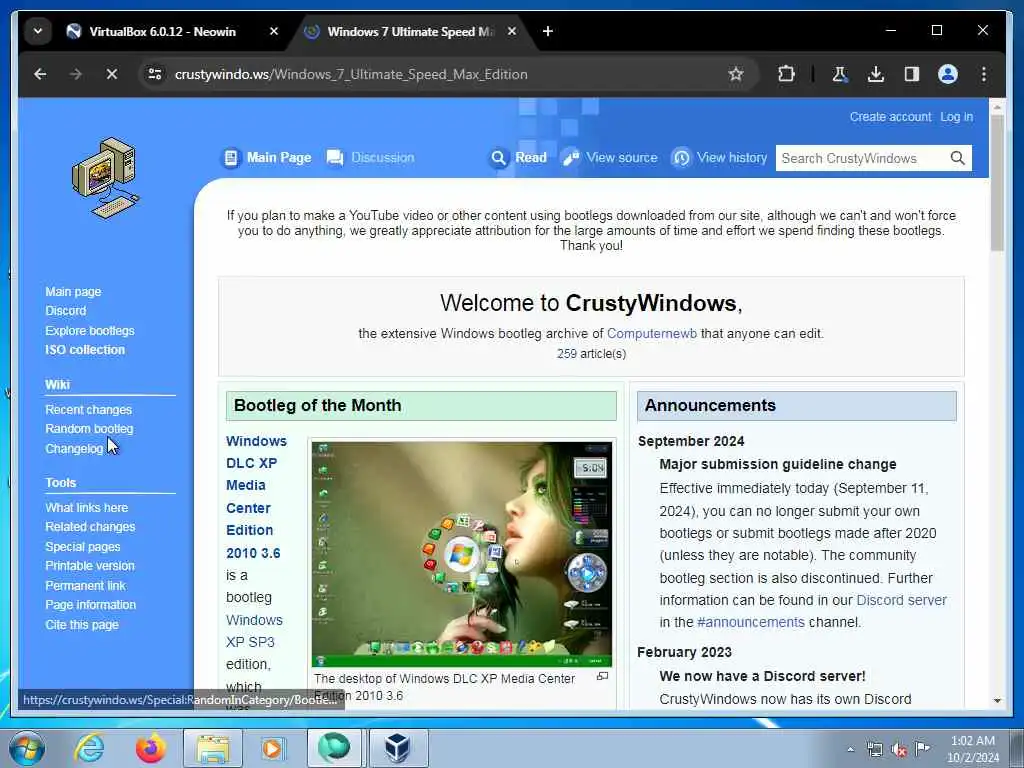Open the View source tab
The image size is (1024, 768).
click(609, 157)
